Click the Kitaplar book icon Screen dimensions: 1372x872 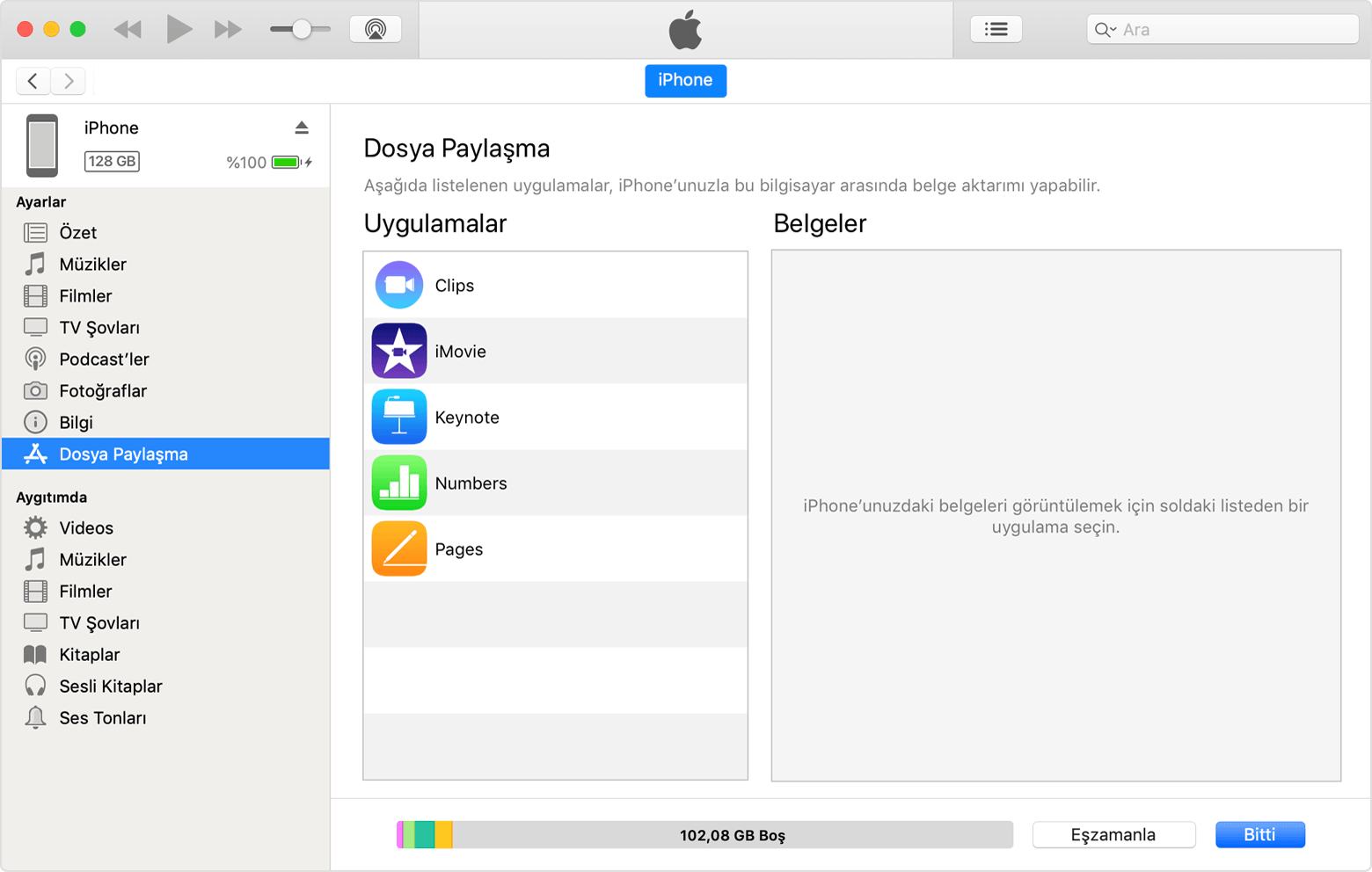tap(35, 654)
